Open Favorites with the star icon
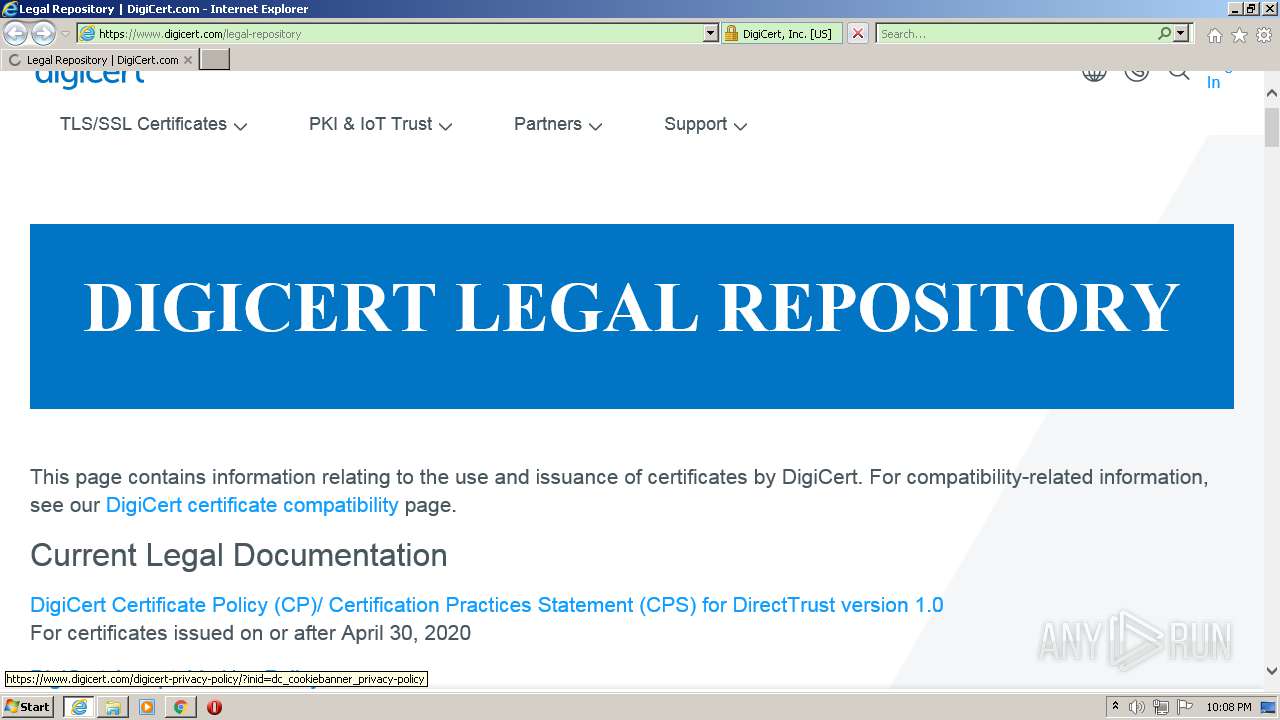1280x720 pixels. click(x=1239, y=35)
